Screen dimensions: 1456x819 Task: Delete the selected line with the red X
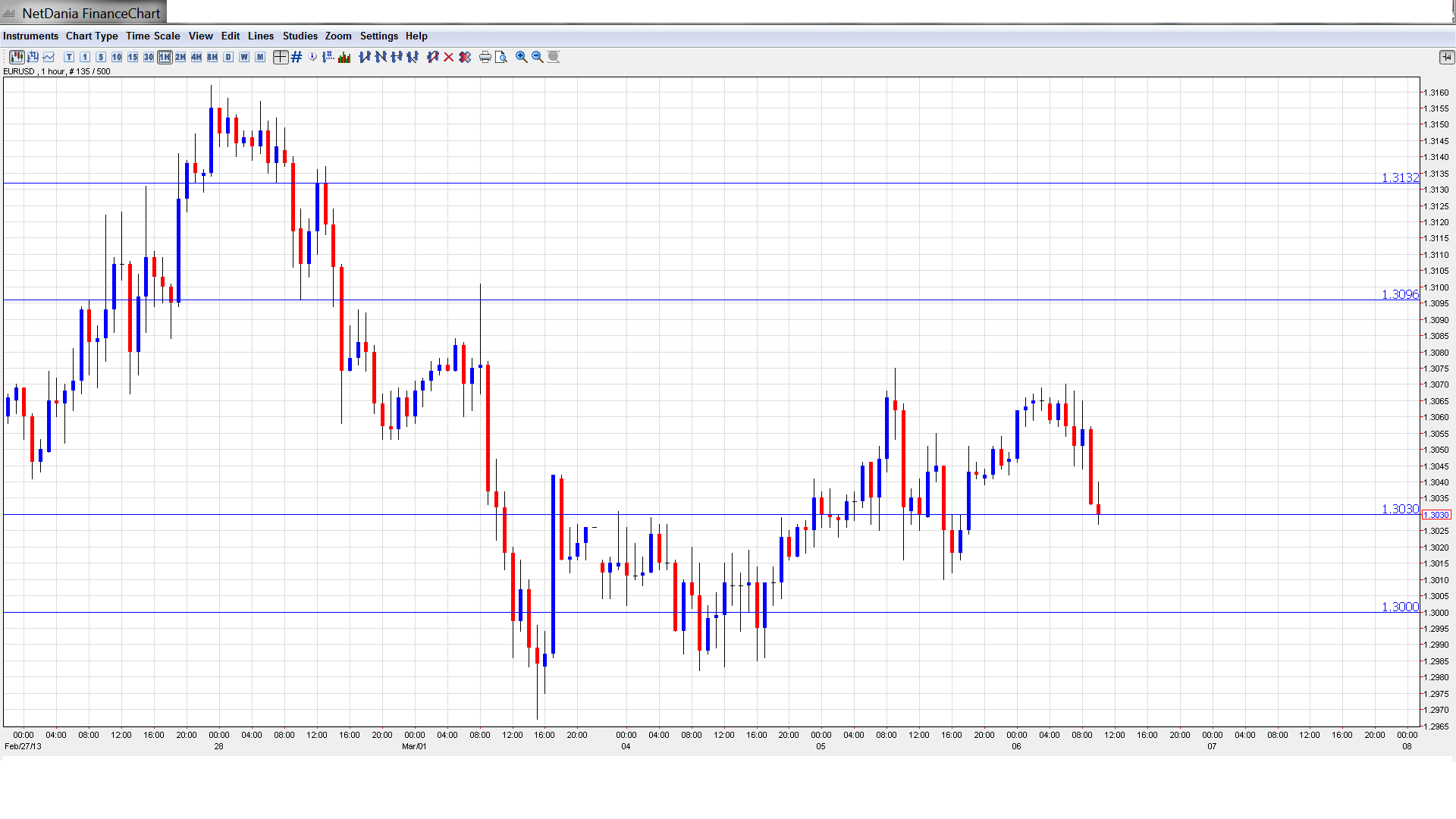coord(449,57)
